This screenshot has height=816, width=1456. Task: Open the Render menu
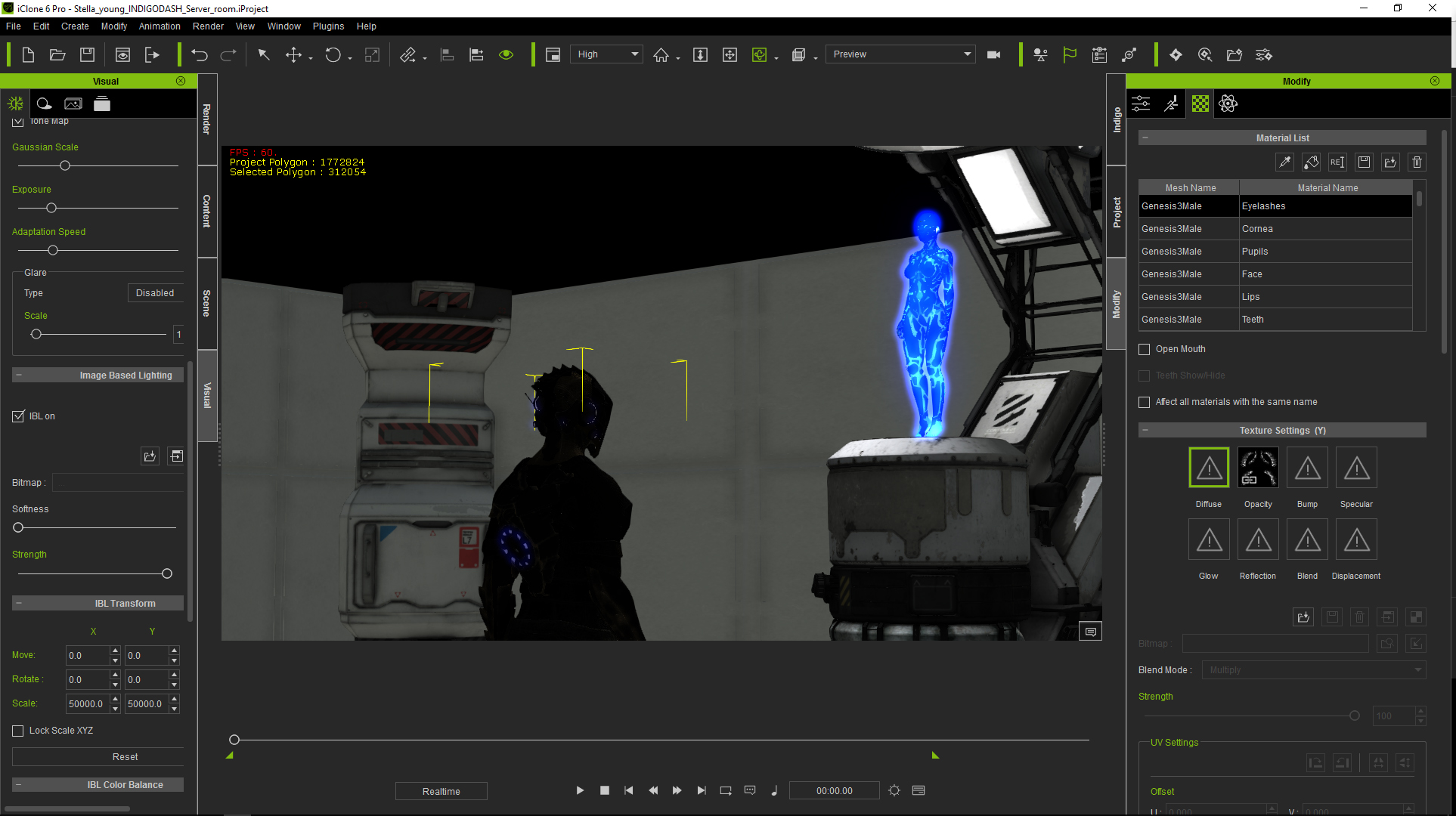[208, 26]
